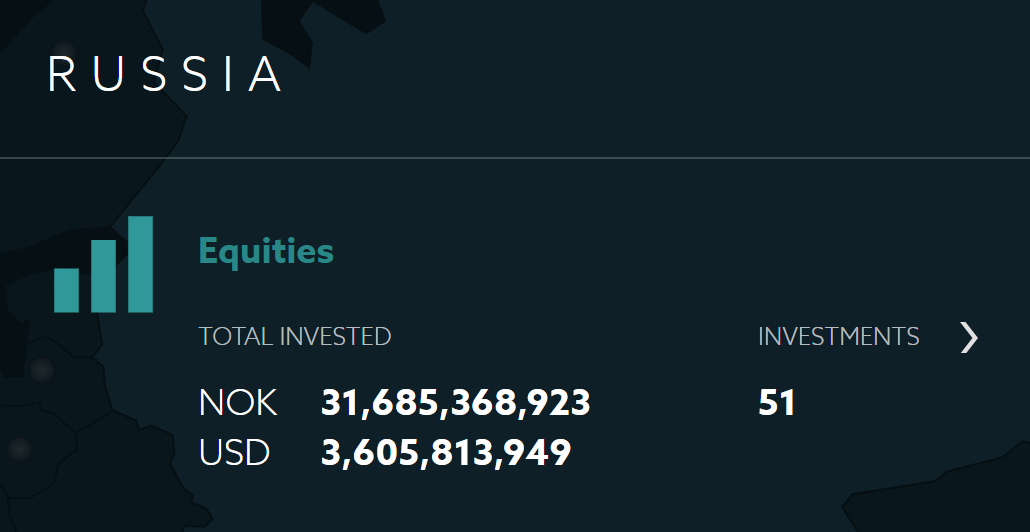Screen dimensions: 1030x532
Task: Click the middle bar in Equities icon
Action: tap(103, 276)
